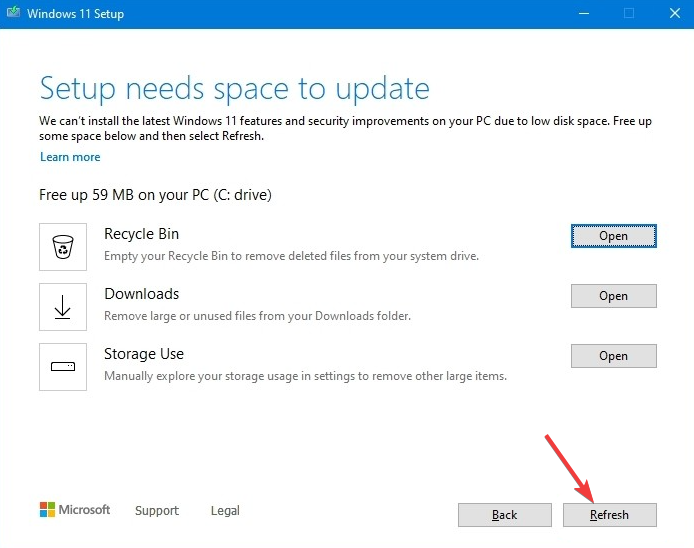This screenshot has width=694, height=548.
Task: Open the Downloads folder
Action: [613, 296]
